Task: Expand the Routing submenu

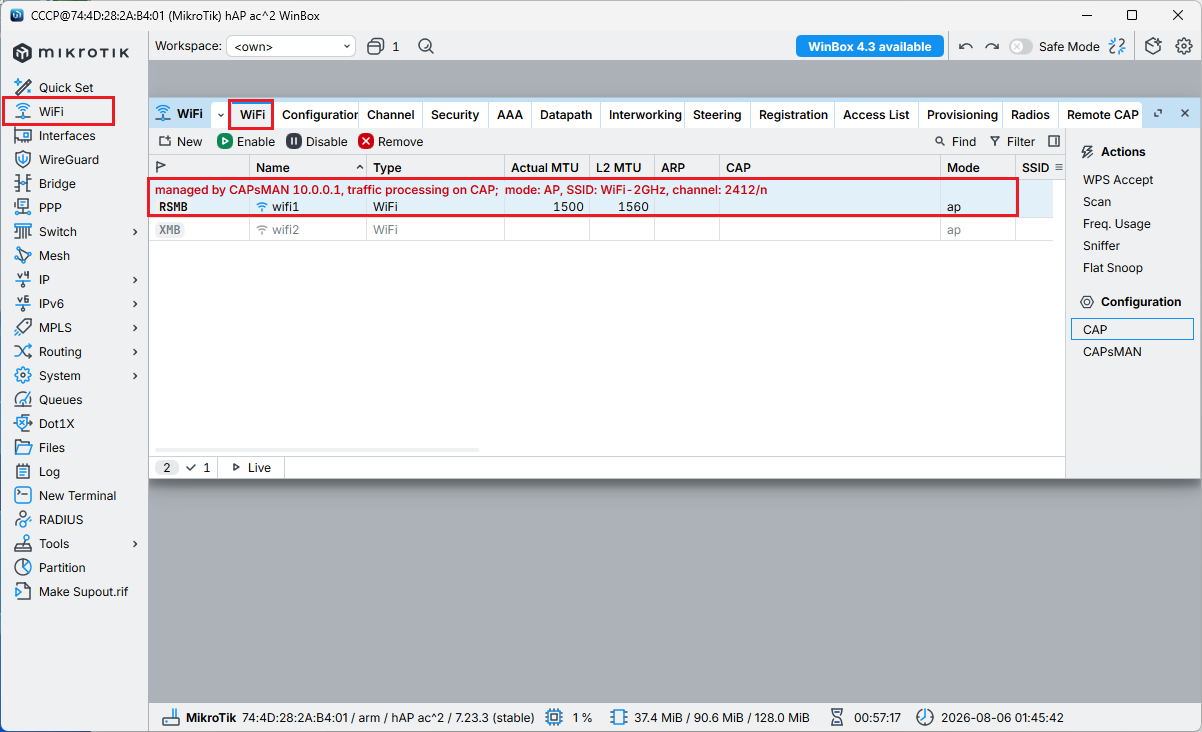Action: coord(135,352)
